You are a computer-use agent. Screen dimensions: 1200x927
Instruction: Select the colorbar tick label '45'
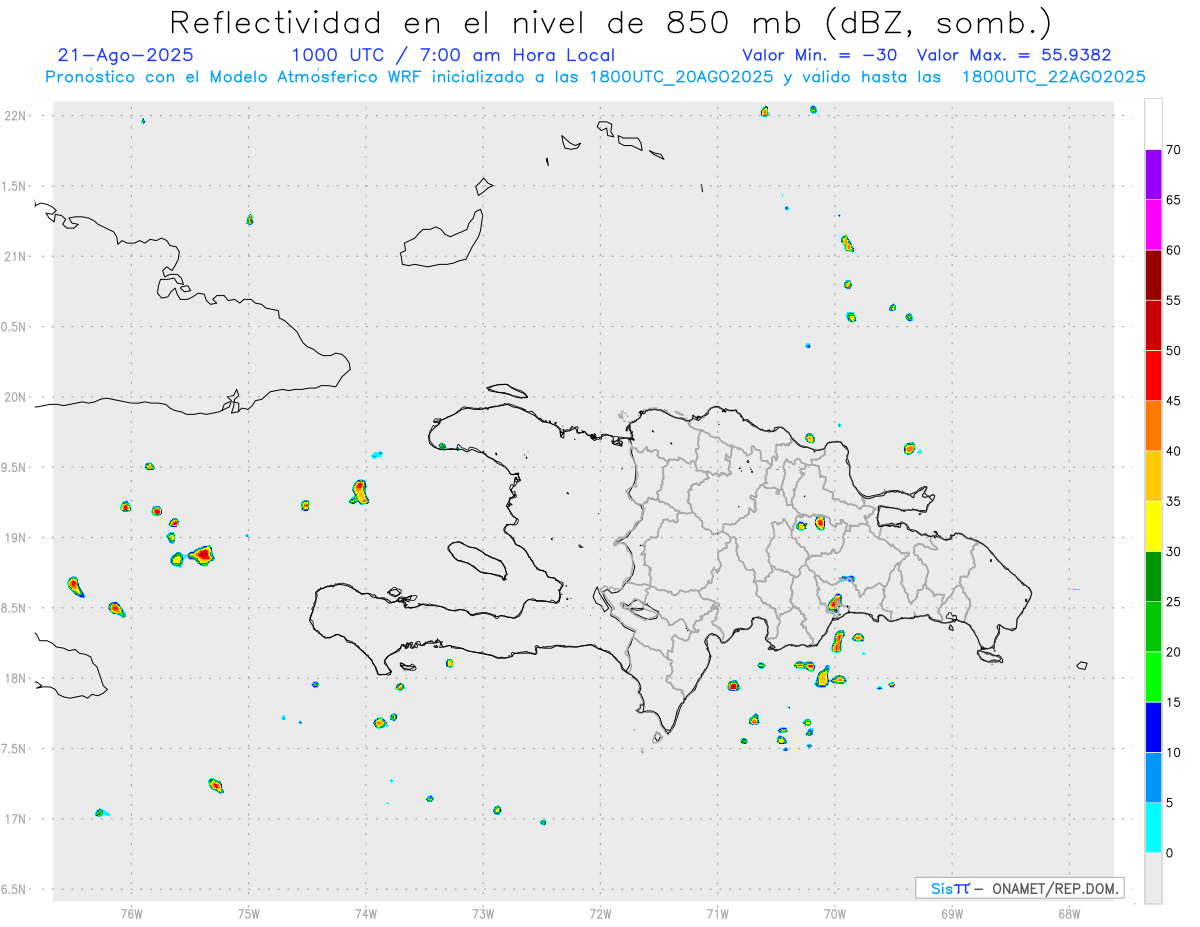pos(1173,401)
